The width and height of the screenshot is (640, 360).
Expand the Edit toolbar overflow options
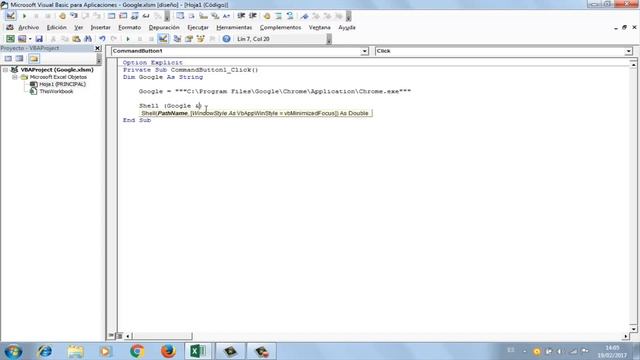(348, 16)
